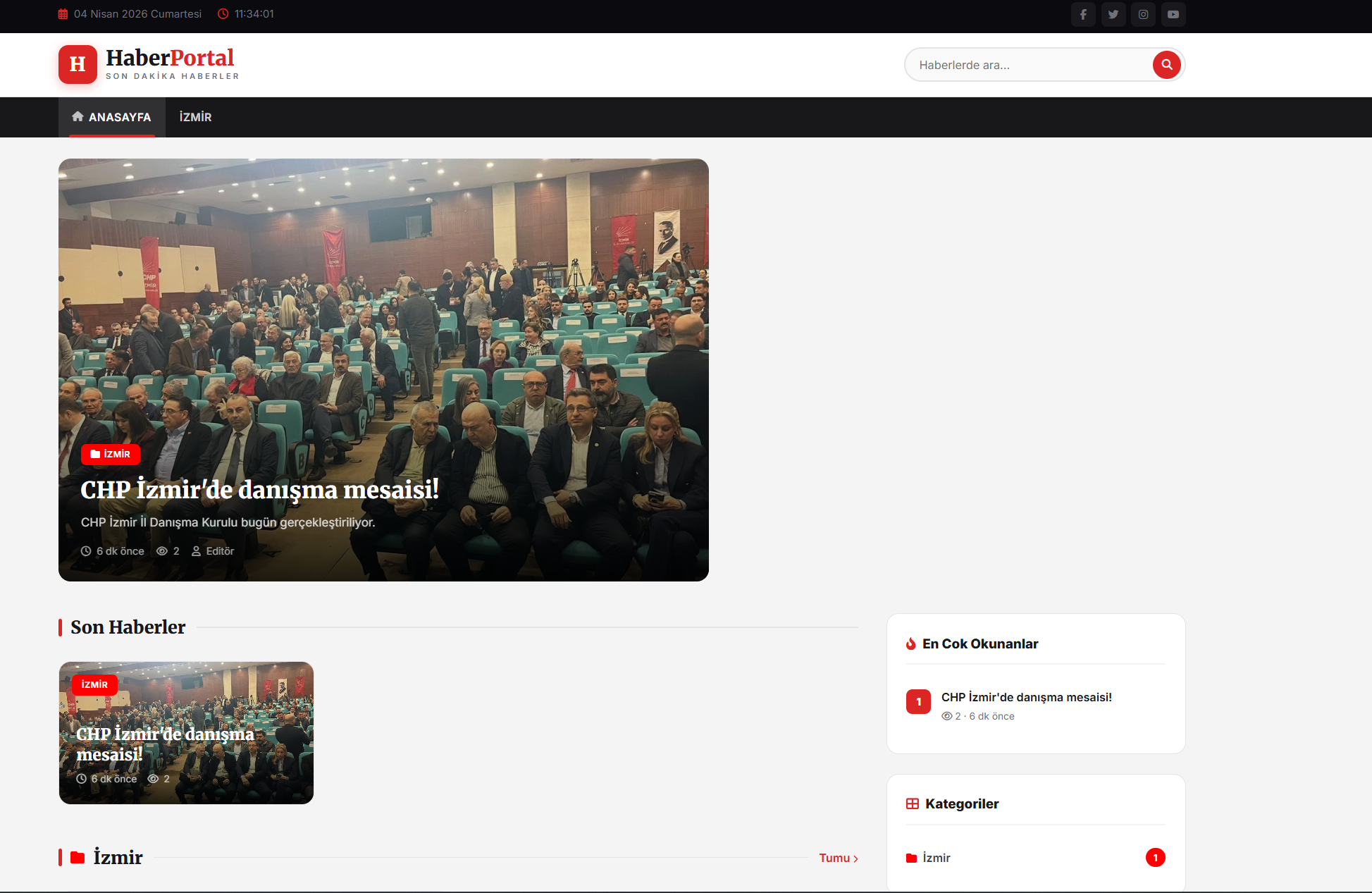Image resolution: width=1372 pixels, height=893 pixels.
Task: Click the Son Haberler section heading
Action: point(128,627)
